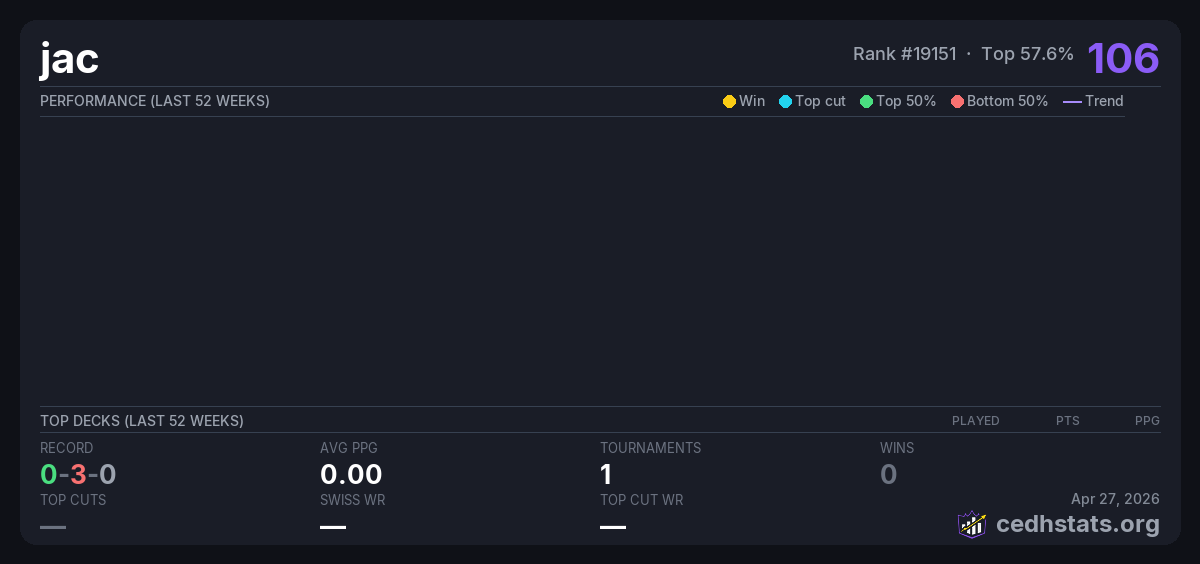This screenshot has height=564, width=1200.
Task: Select the Top Decks (Last 52 Weeks) header
Action: pyautogui.click(x=142, y=421)
